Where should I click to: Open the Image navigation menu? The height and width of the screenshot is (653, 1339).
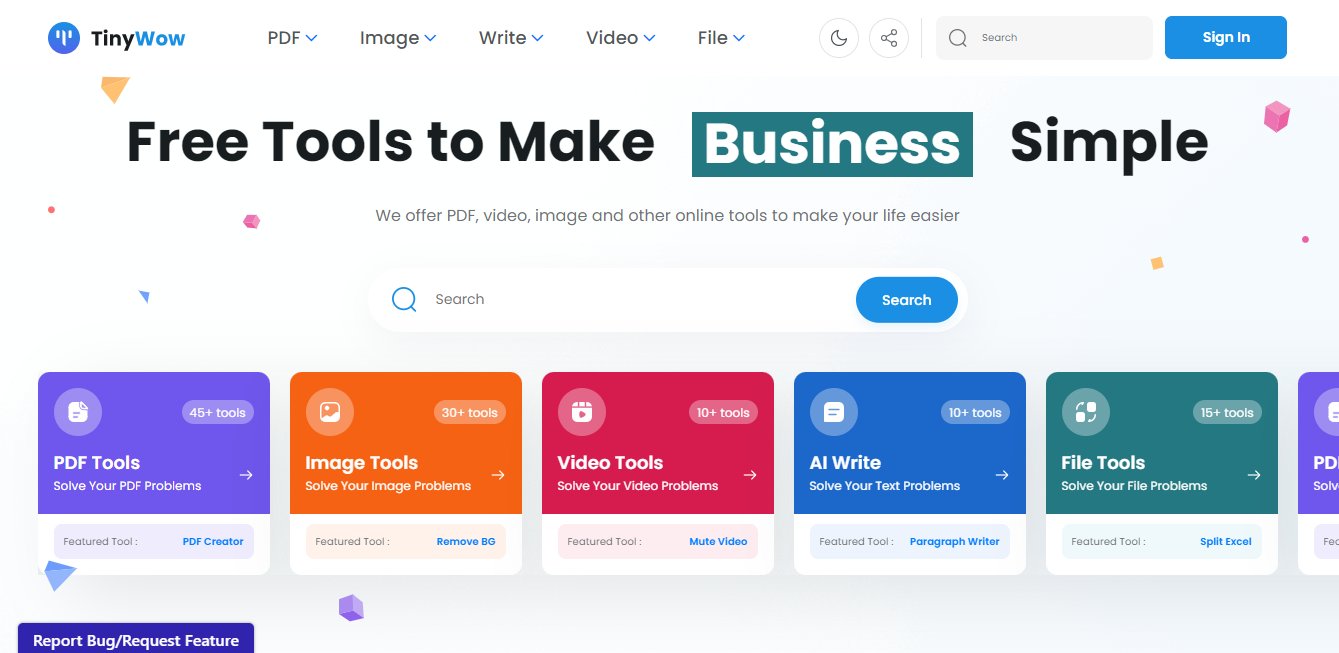398,38
